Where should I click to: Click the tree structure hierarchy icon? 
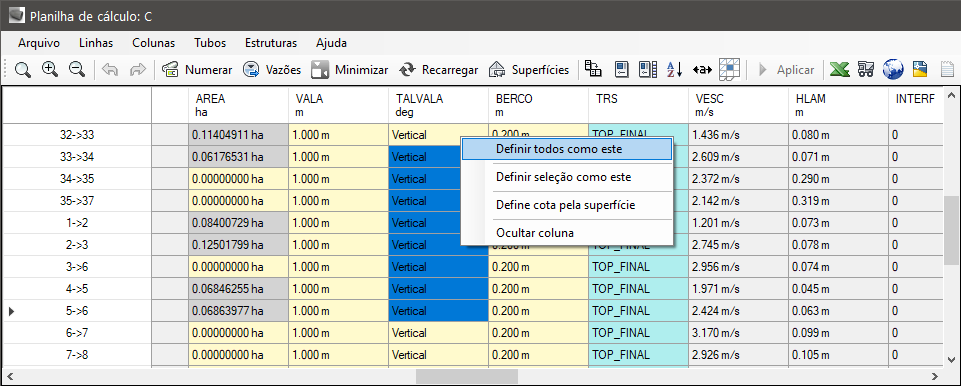(593, 69)
